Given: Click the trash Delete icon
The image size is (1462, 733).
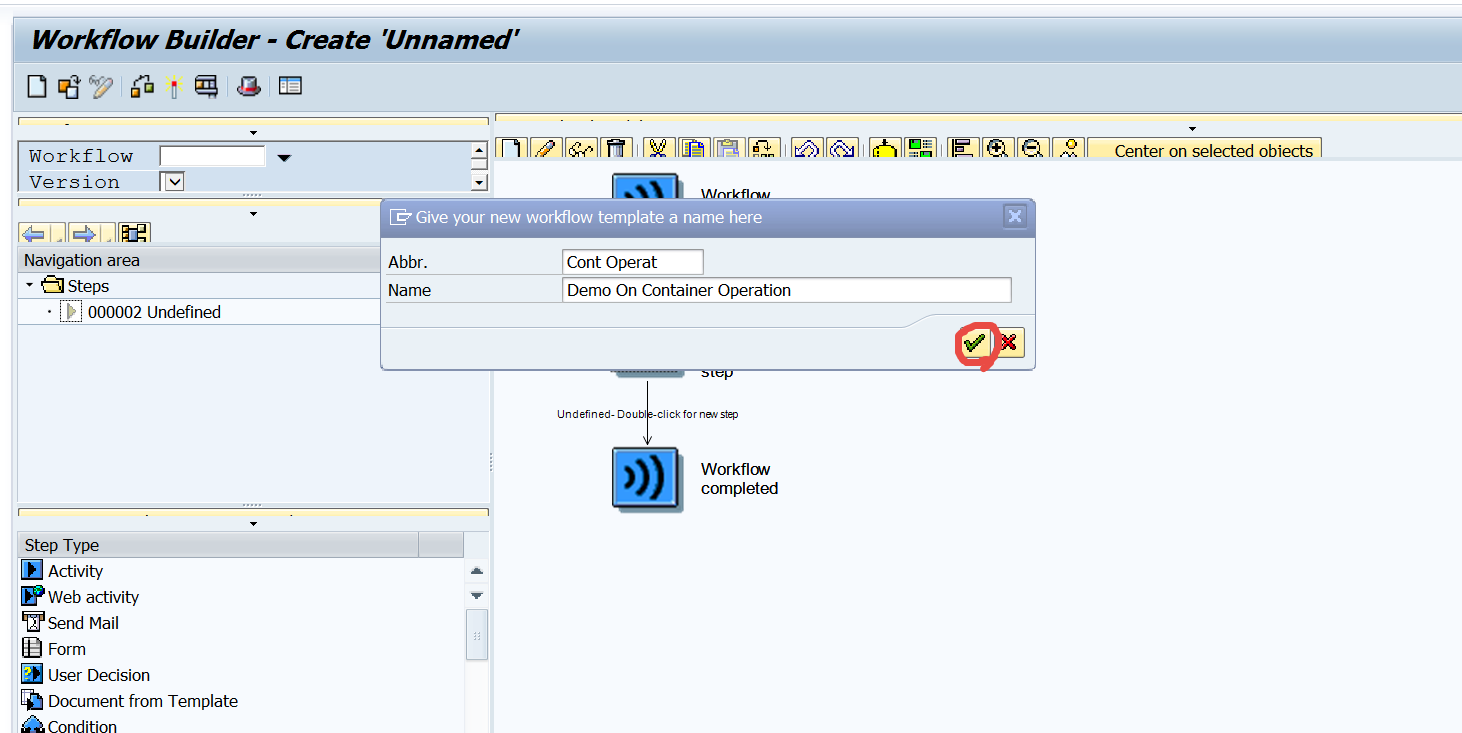Looking at the screenshot, I should tap(618, 147).
